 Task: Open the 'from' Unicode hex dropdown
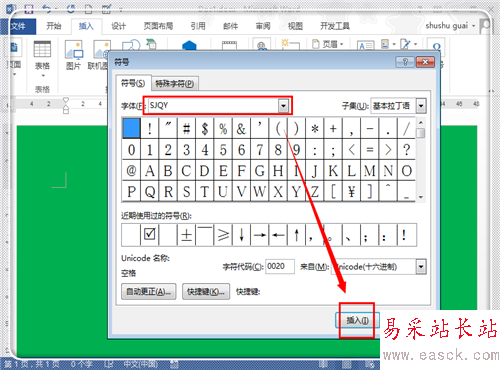[x=421, y=267]
